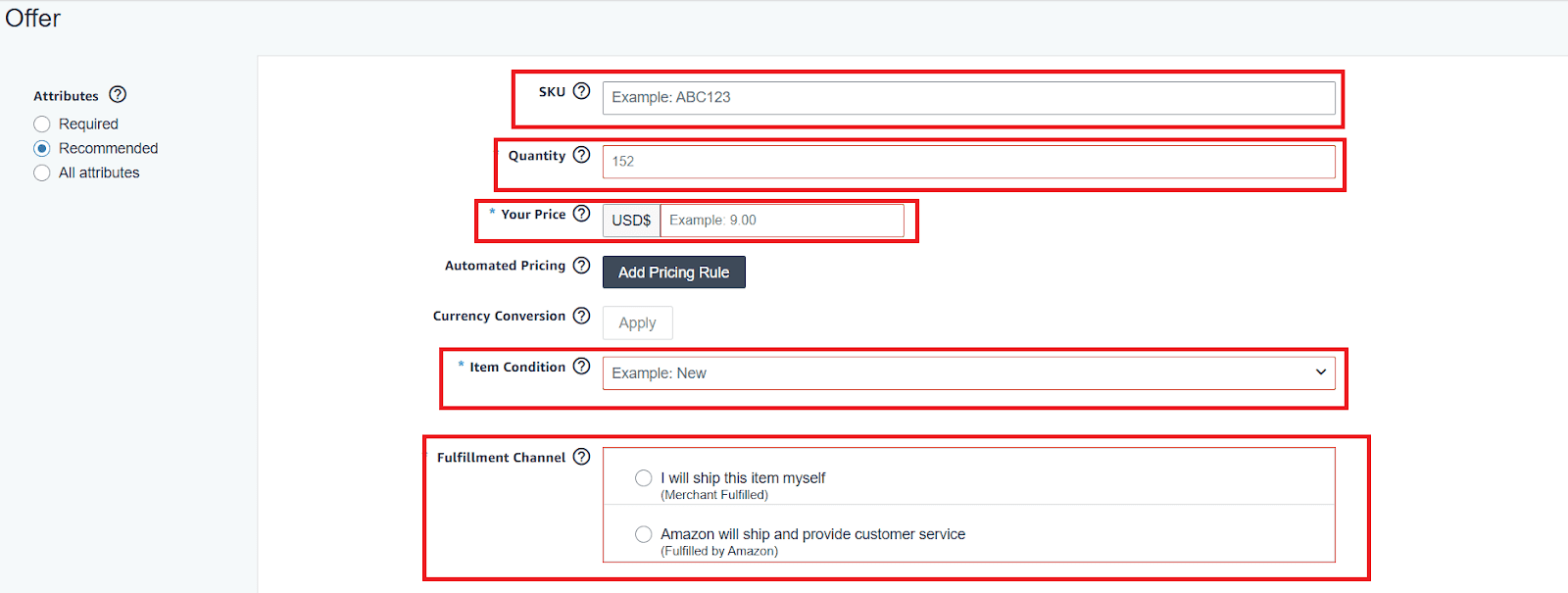Click help icon beside Your Price
Viewport: 1568px width, 593px height.
point(581,214)
